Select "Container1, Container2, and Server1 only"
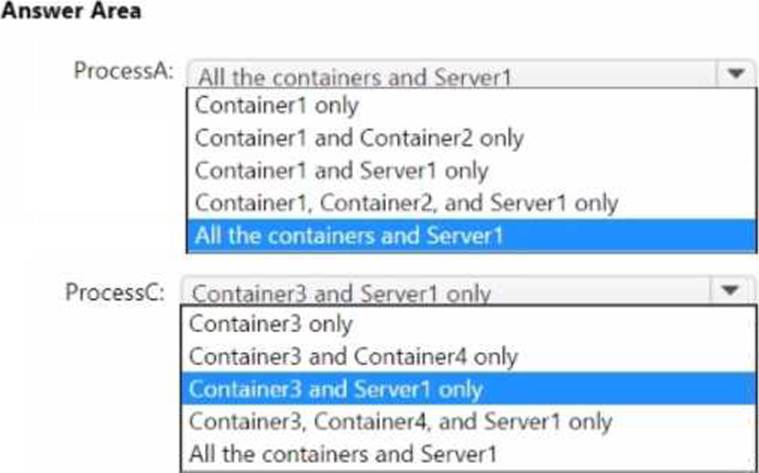Screen dimensions: 759x473 point(406,202)
